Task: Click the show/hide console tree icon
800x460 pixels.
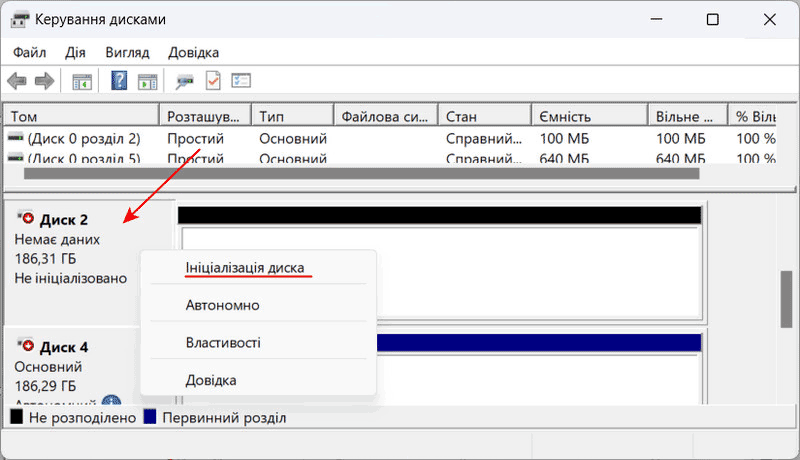Action: [82, 81]
